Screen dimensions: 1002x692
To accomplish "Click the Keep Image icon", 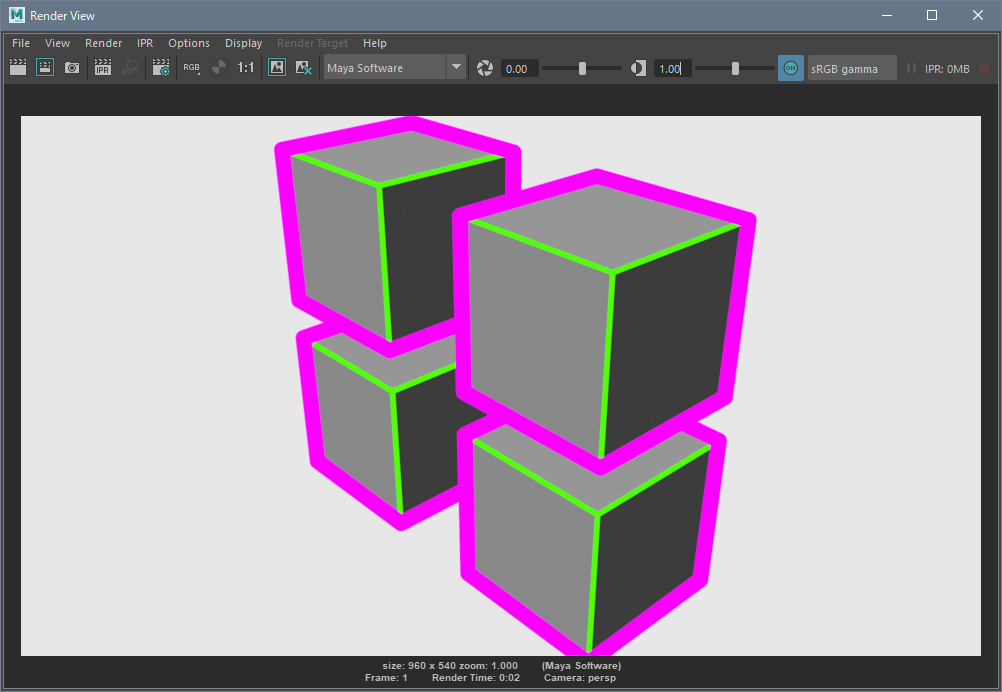I will coord(277,68).
